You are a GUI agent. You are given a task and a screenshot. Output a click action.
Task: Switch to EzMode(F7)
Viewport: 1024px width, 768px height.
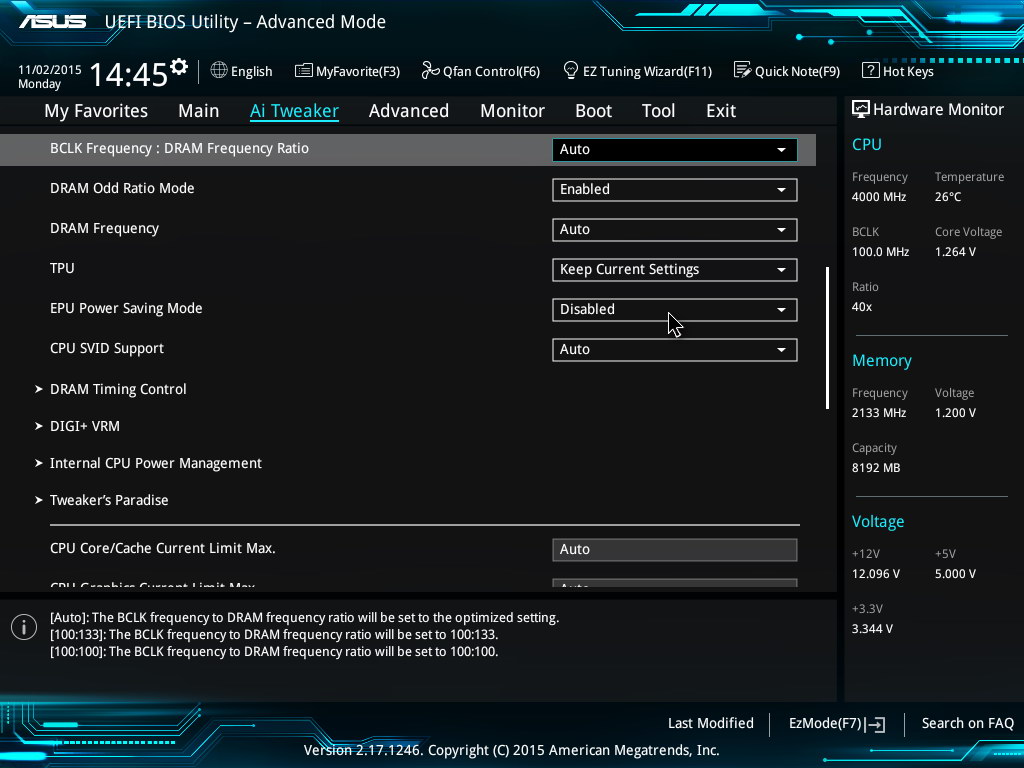click(836, 723)
